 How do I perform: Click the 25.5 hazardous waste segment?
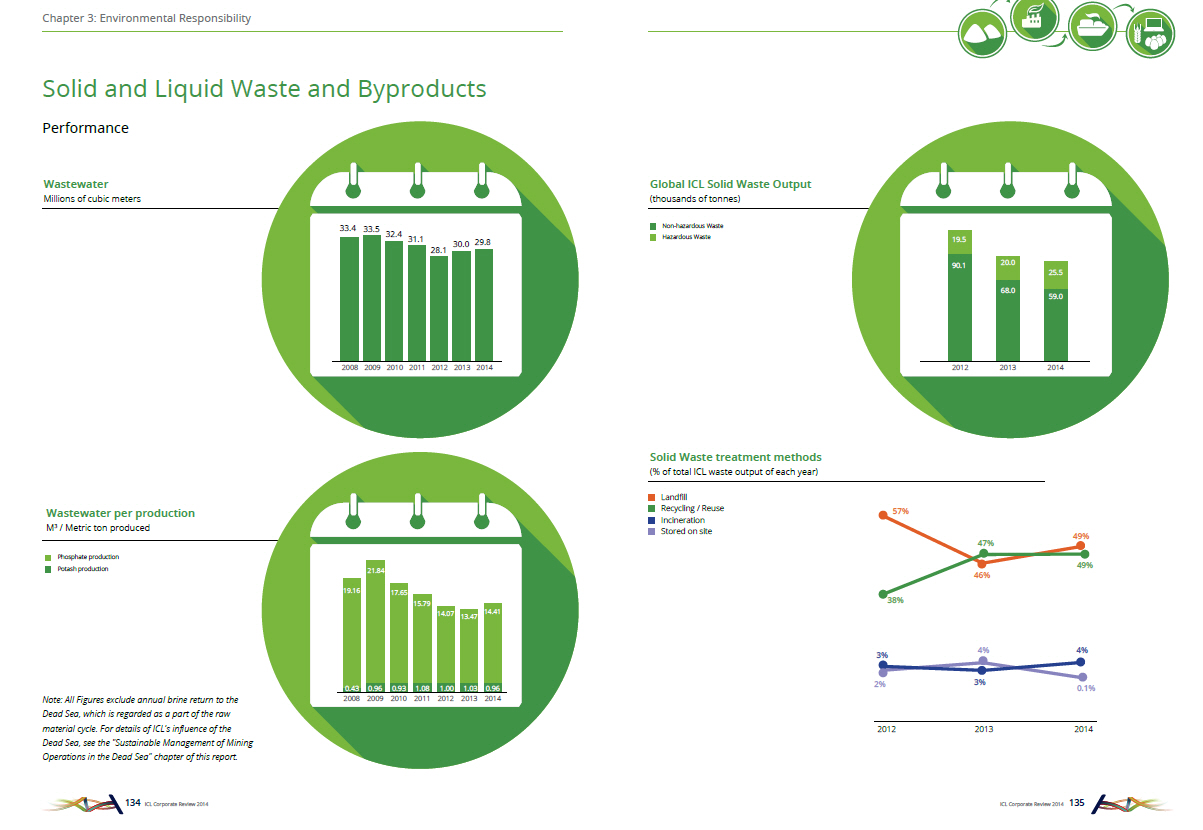click(1056, 275)
